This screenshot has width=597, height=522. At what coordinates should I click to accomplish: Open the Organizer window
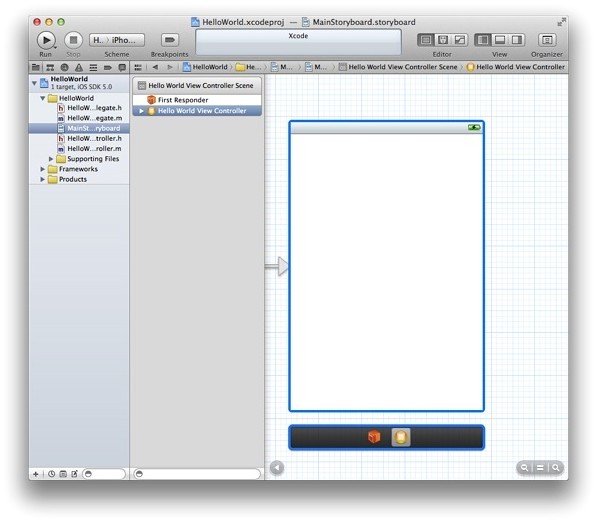tap(547, 40)
